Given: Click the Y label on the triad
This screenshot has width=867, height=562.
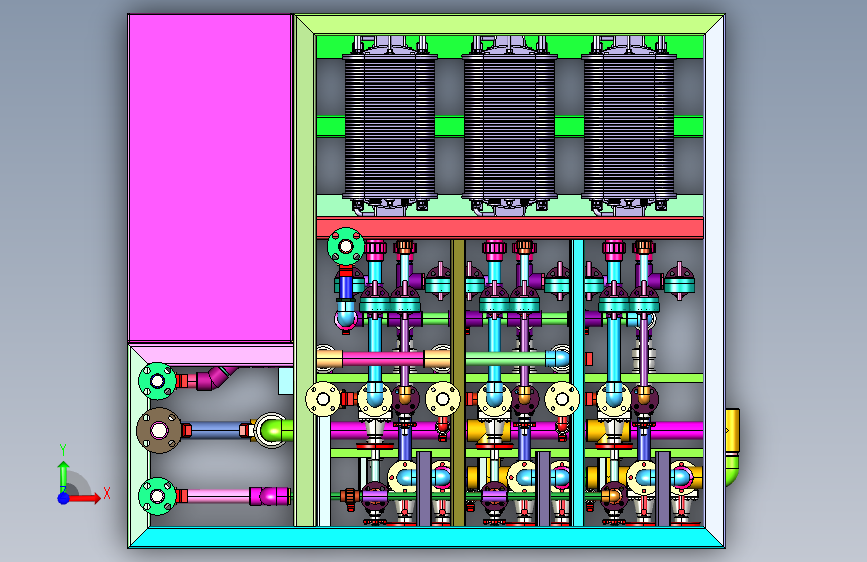Looking at the screenshot, I should pos(63,450).
